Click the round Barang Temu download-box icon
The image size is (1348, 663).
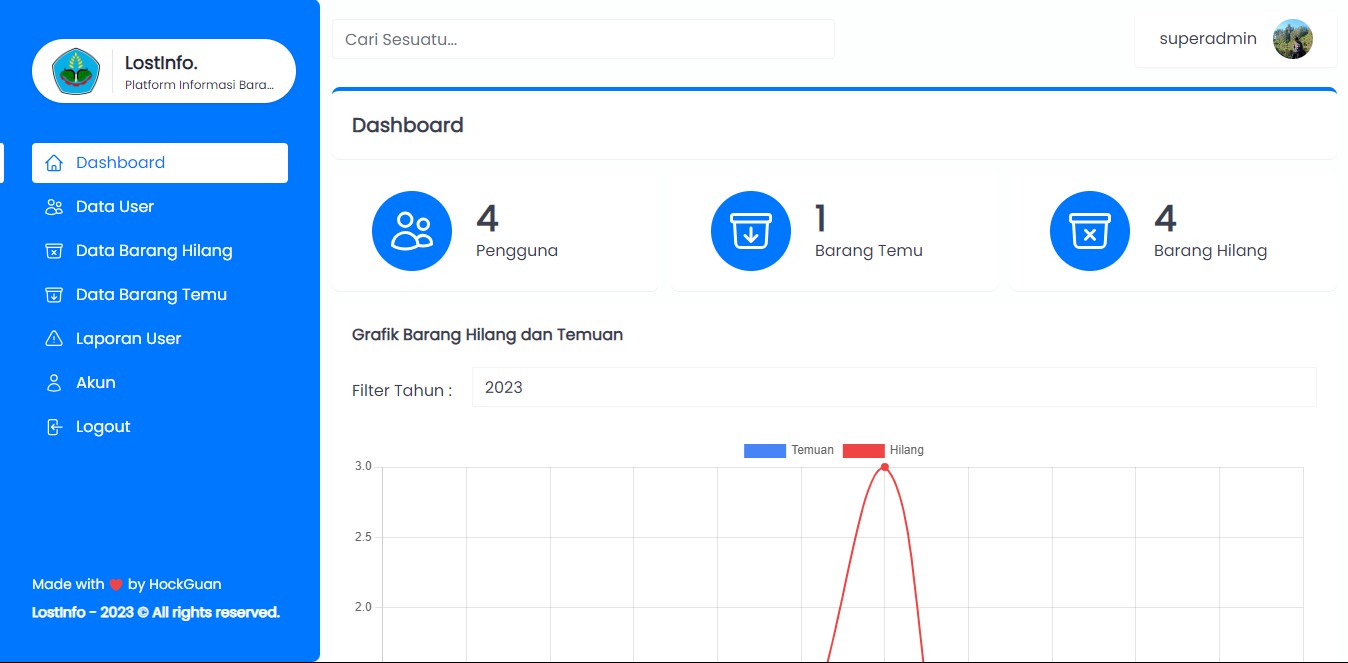(751, 231)
